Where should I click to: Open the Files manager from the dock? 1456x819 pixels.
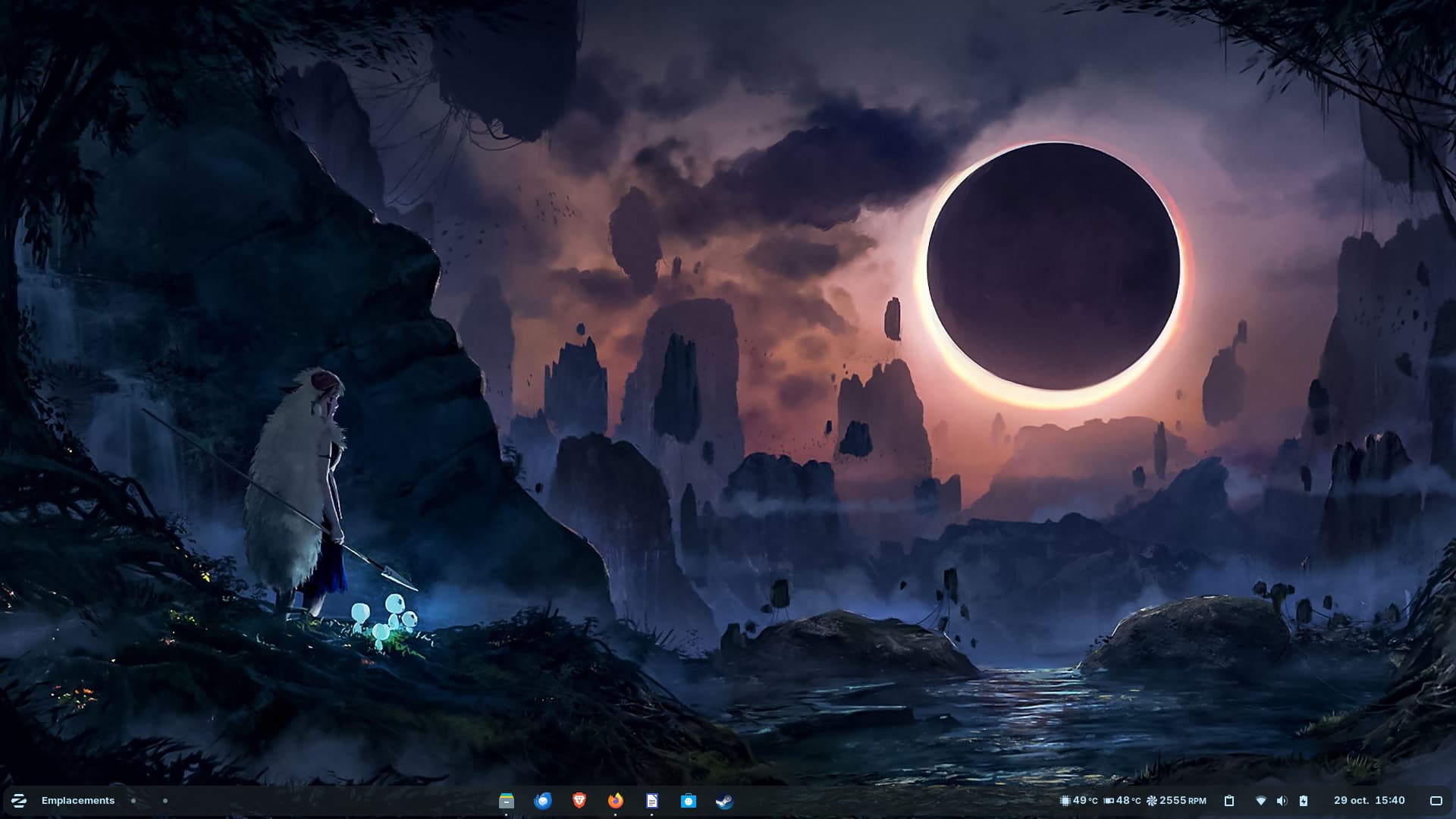tap(507, 801)
